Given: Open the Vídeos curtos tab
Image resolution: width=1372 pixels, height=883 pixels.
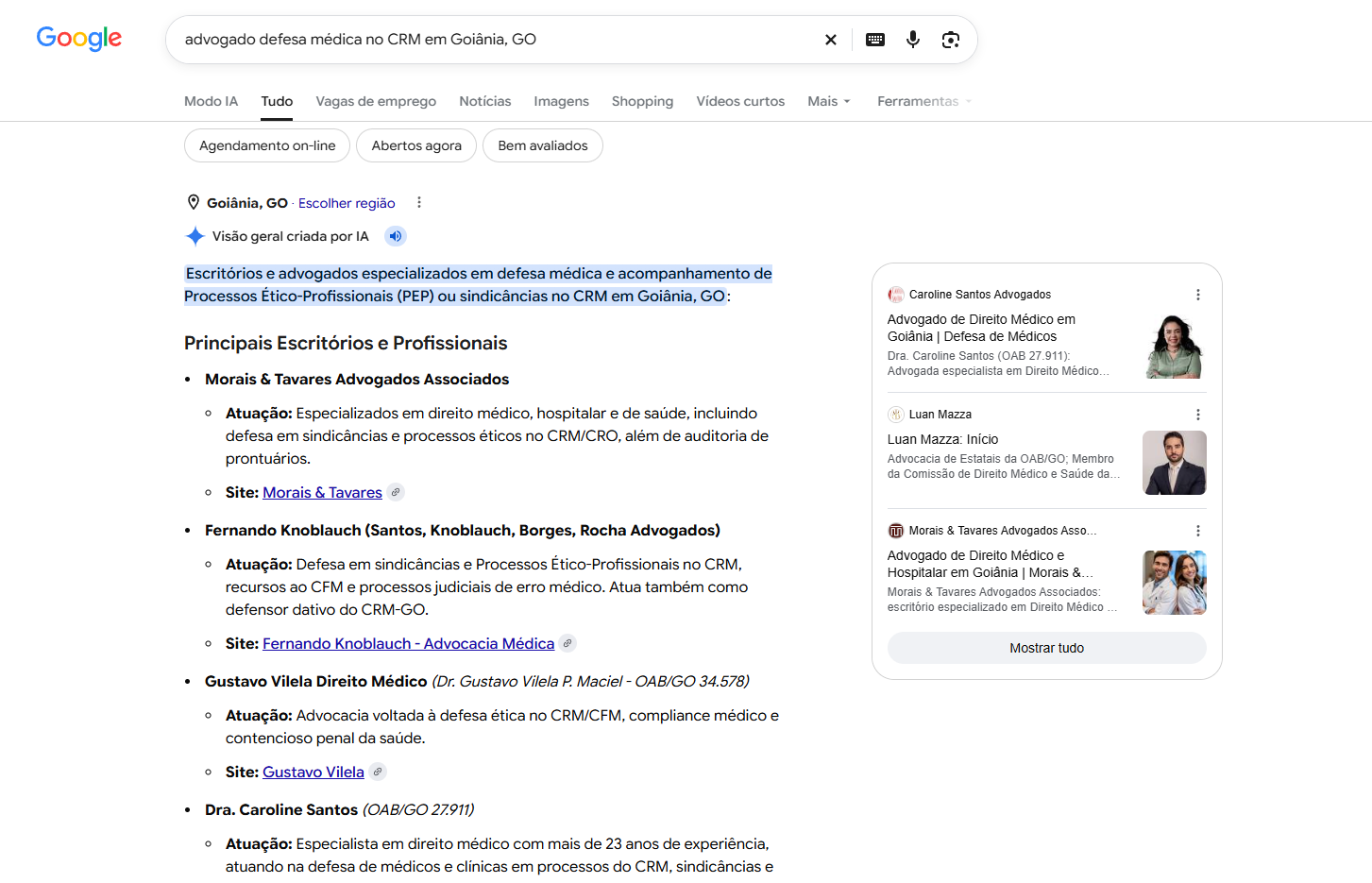Looking at the screenshot, I should pyautogui.click(x=740, y=101).
